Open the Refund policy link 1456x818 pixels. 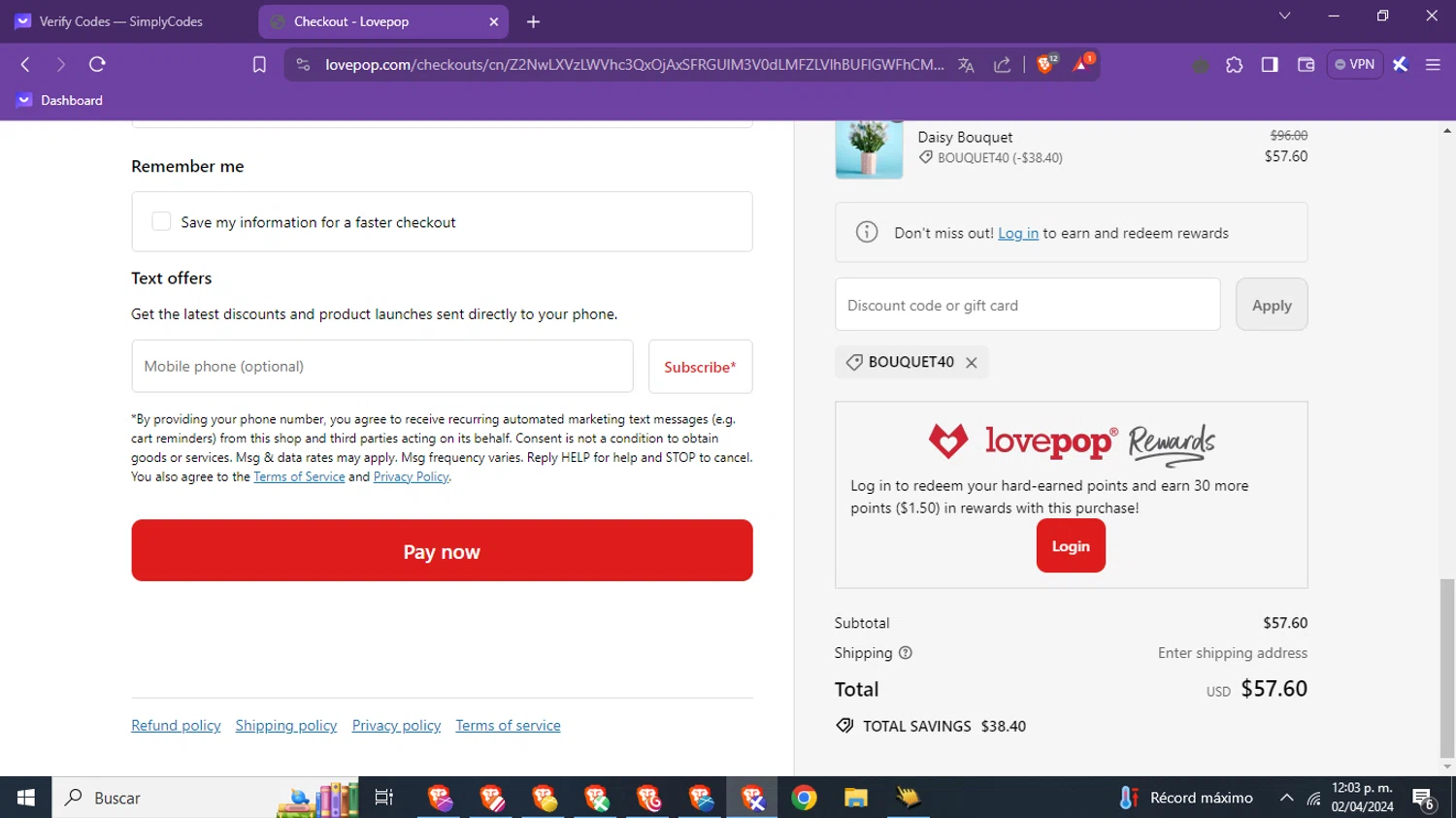click(176, 725)
